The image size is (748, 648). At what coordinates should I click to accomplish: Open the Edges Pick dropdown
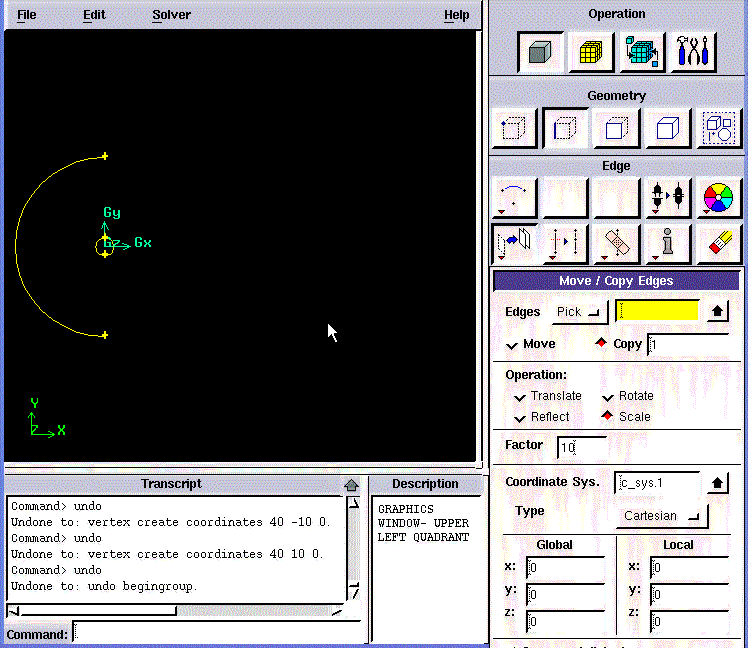pyautogui.click(x=580, y=312)
